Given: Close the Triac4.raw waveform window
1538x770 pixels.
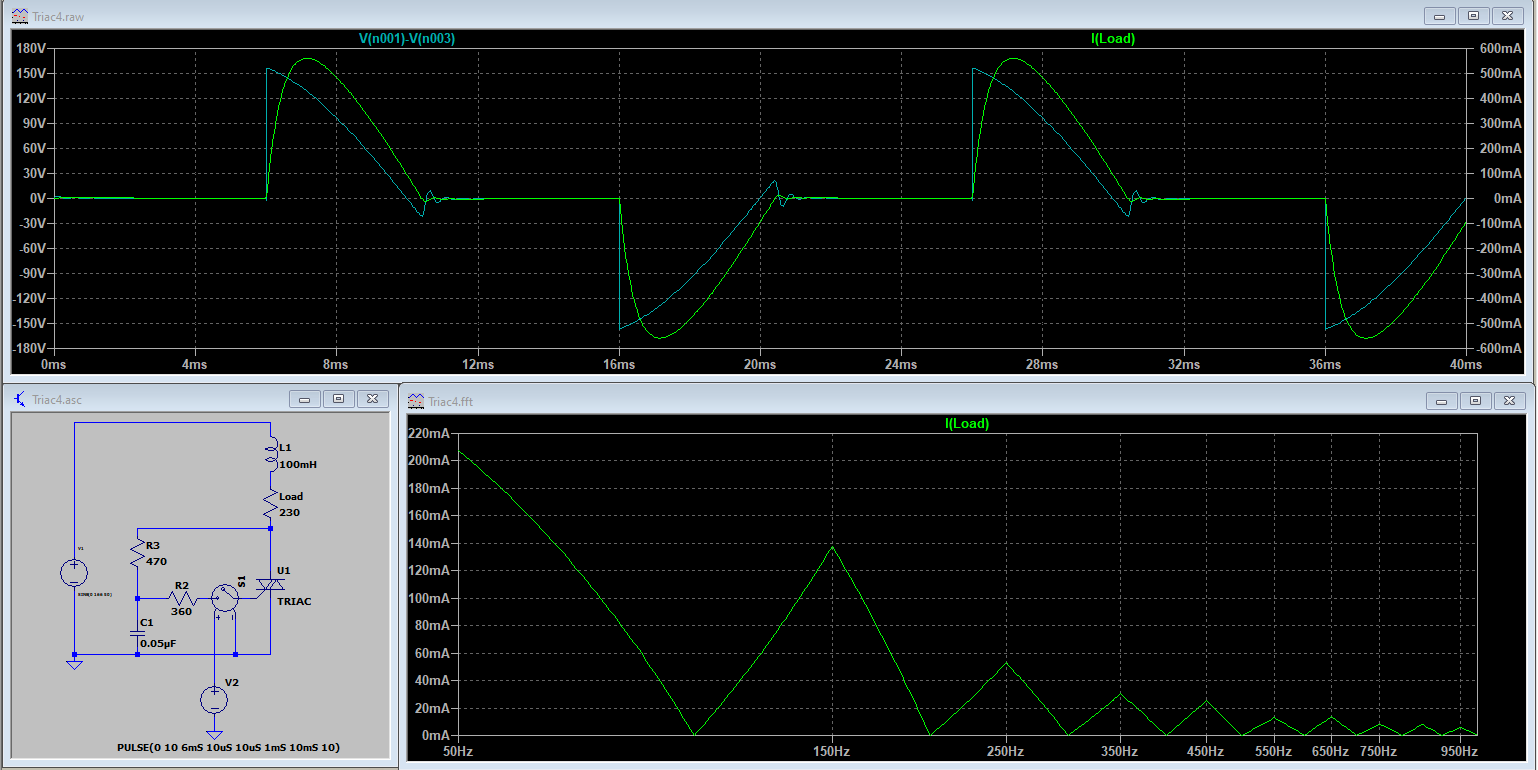Looking at the screenshot, I should tap(1506, 16).
